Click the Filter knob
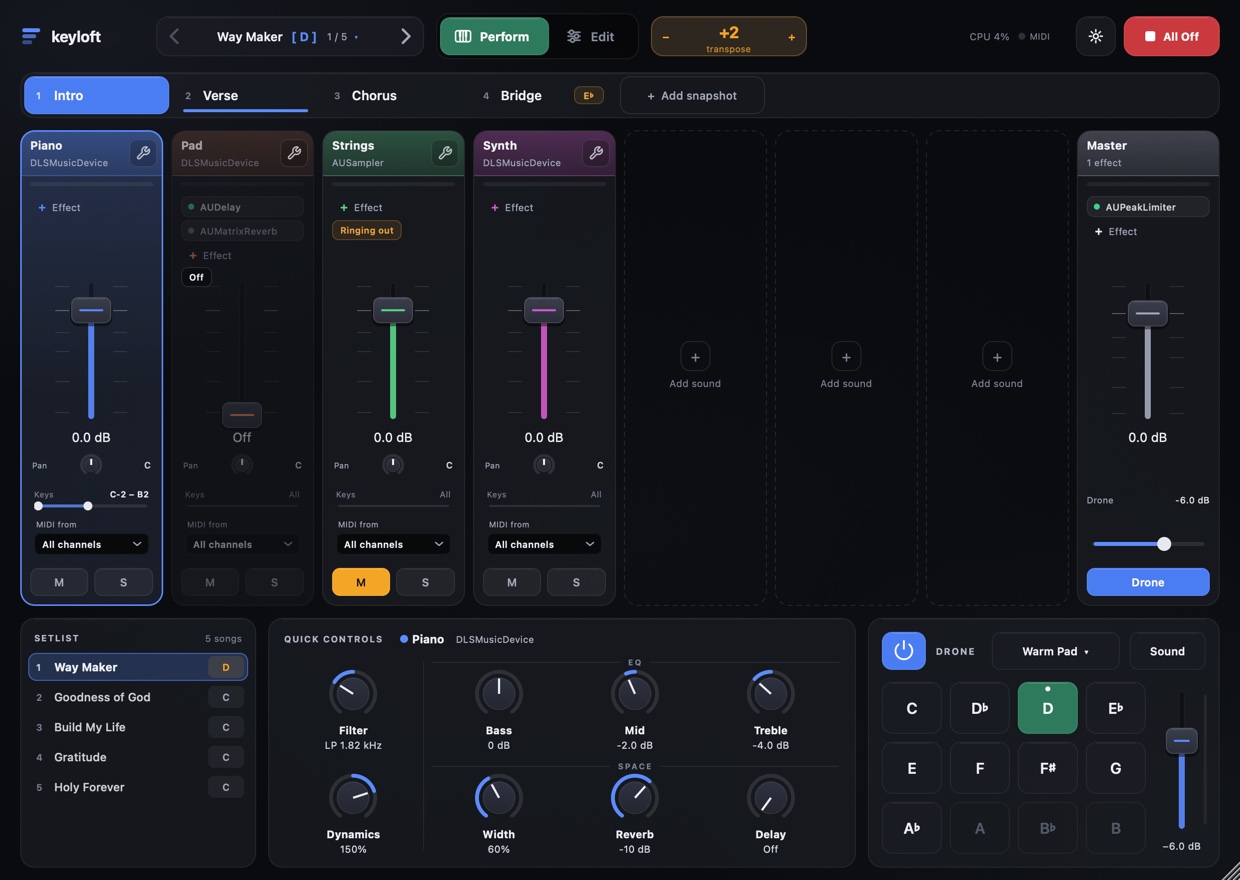The image size is (1240, 880). (x=353, y=693)
